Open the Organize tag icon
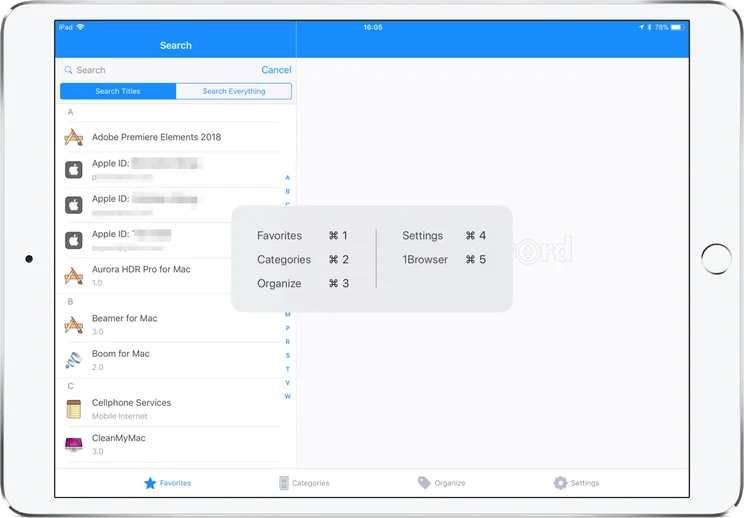This screenshot has width=744, height=518. click(424, 482)
